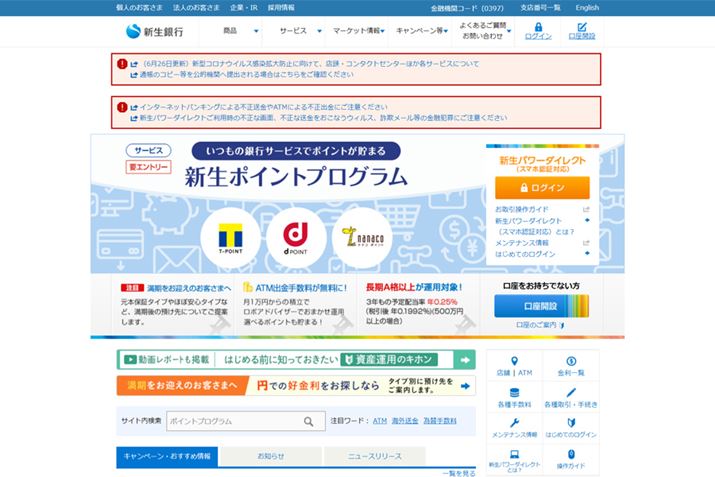The width and height of the screenshot is (715, 477).
Task: Open the 通帳のコピー等 notice link
Action: 246,74
